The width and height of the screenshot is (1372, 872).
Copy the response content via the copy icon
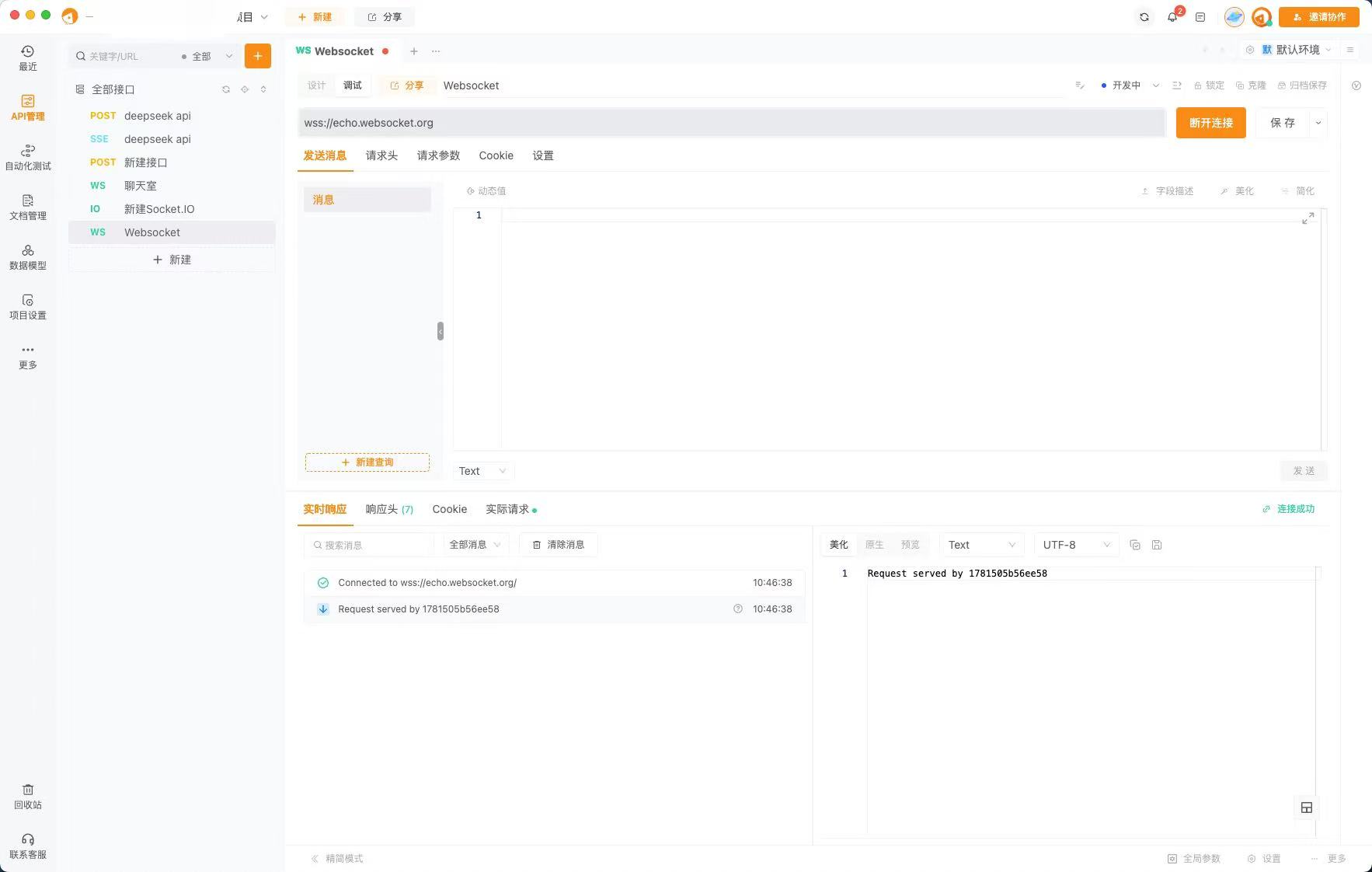[1135, 544]
